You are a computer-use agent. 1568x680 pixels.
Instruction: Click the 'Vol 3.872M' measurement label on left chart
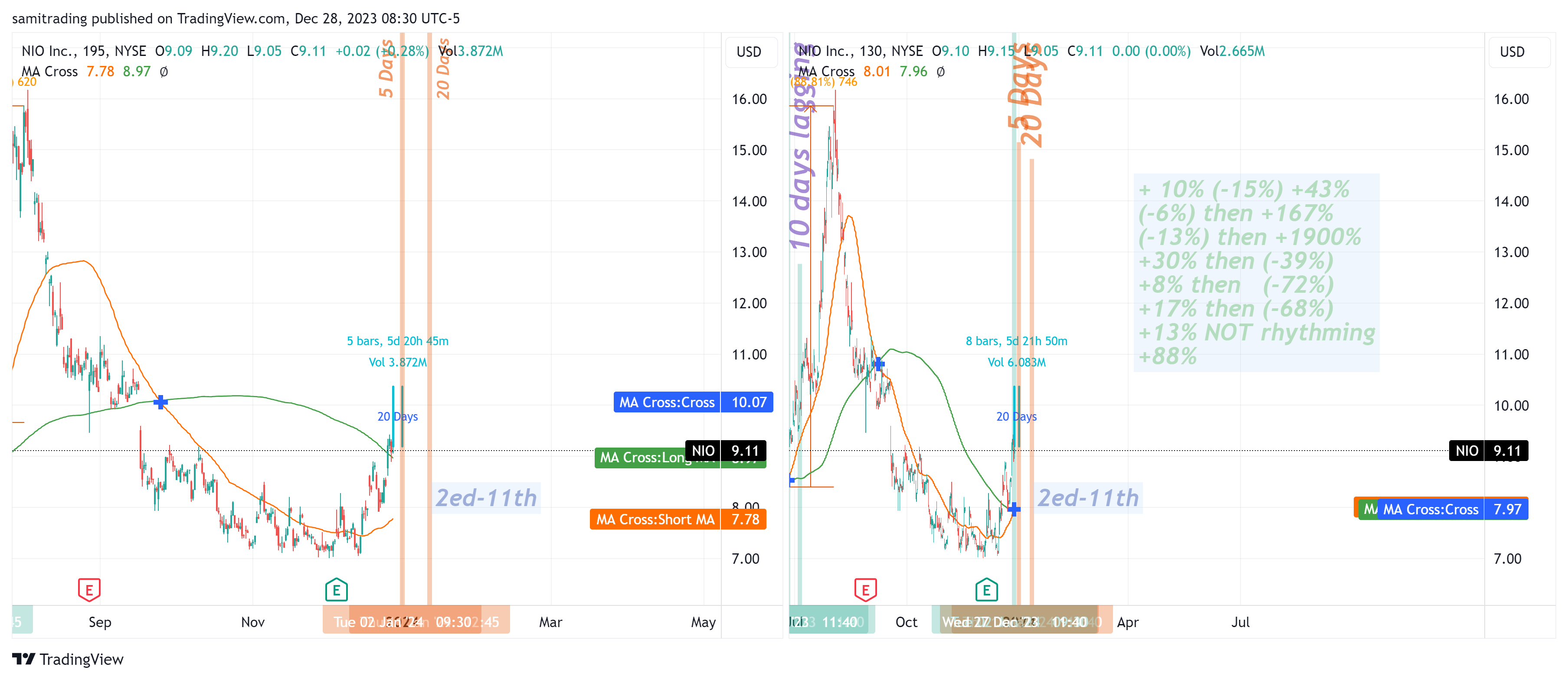click(x=397, y=362)
